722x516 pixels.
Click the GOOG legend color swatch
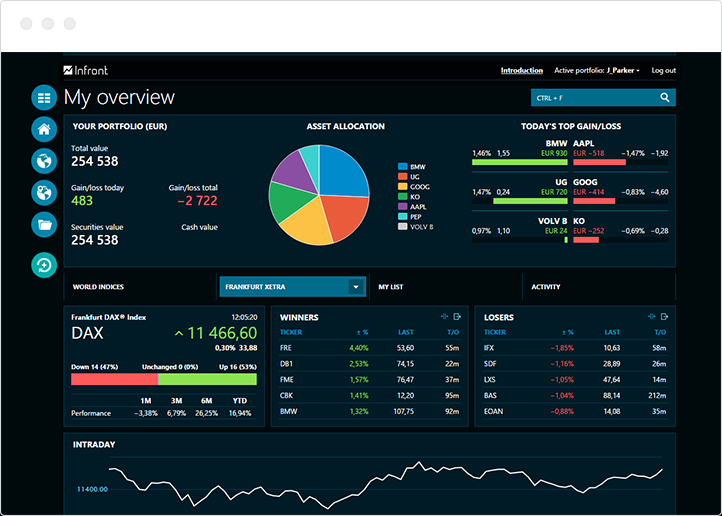402,186
